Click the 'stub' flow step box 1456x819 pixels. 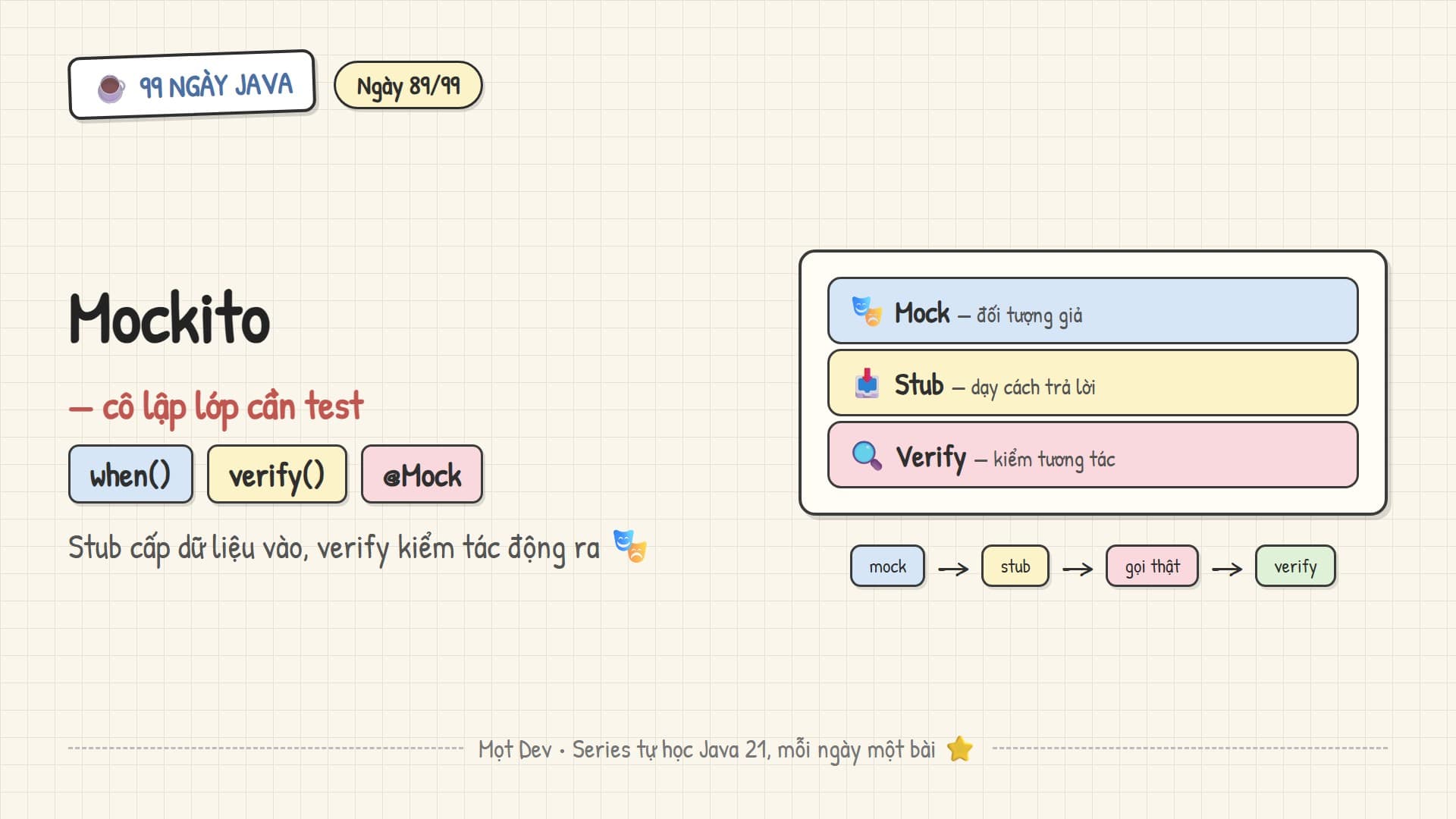[x=1015, y=566]
